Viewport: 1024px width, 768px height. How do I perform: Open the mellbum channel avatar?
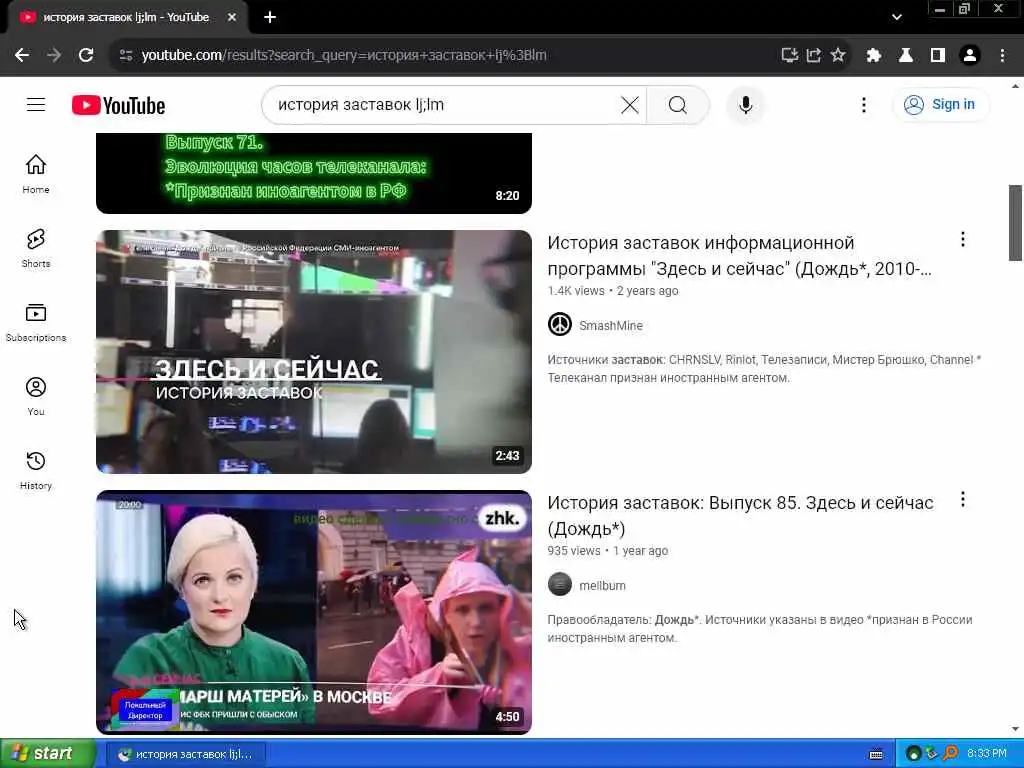point(560,584)
